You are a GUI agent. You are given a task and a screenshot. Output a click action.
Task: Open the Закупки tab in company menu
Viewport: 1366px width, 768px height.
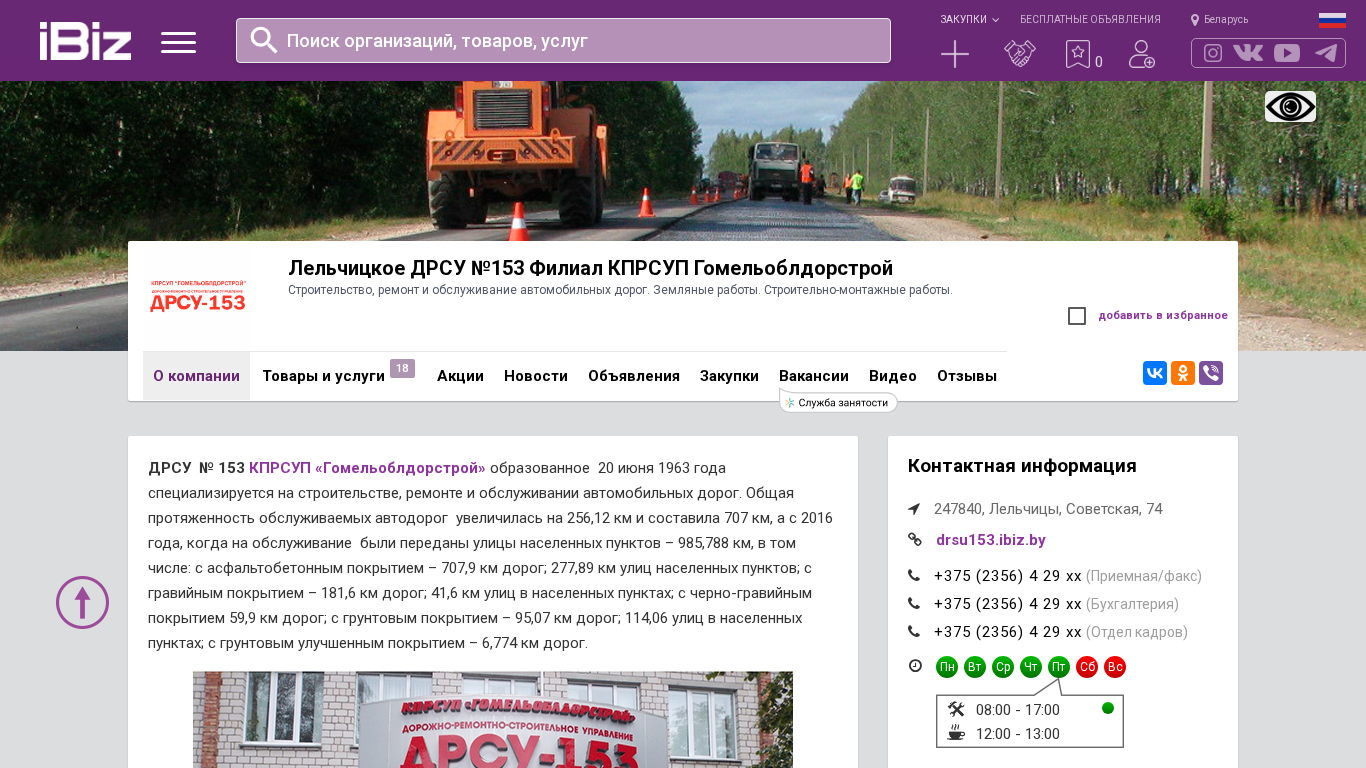click(729, 376)
